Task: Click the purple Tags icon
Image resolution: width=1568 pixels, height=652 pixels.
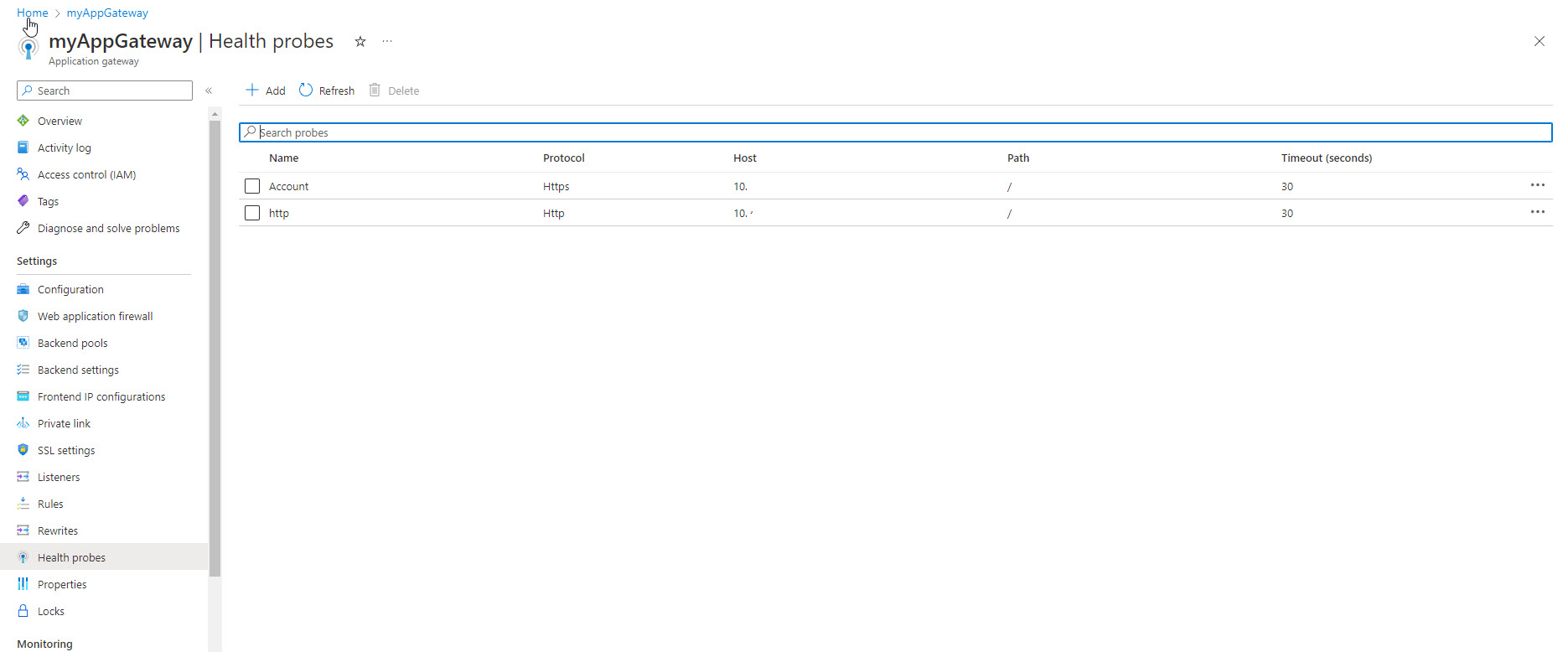Action: (x=23, y=201)
